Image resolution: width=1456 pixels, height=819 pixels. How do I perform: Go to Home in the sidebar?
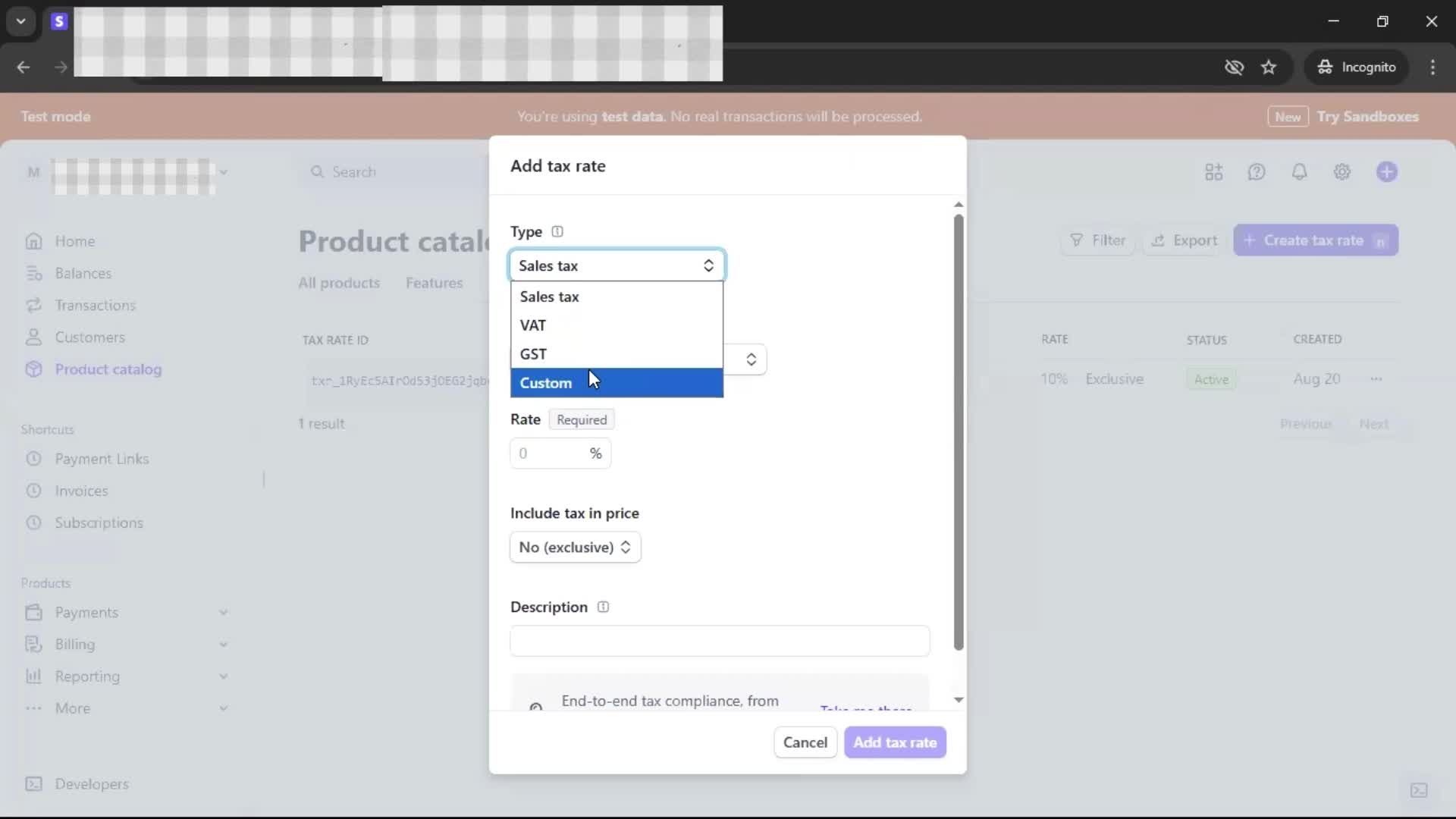74,241
